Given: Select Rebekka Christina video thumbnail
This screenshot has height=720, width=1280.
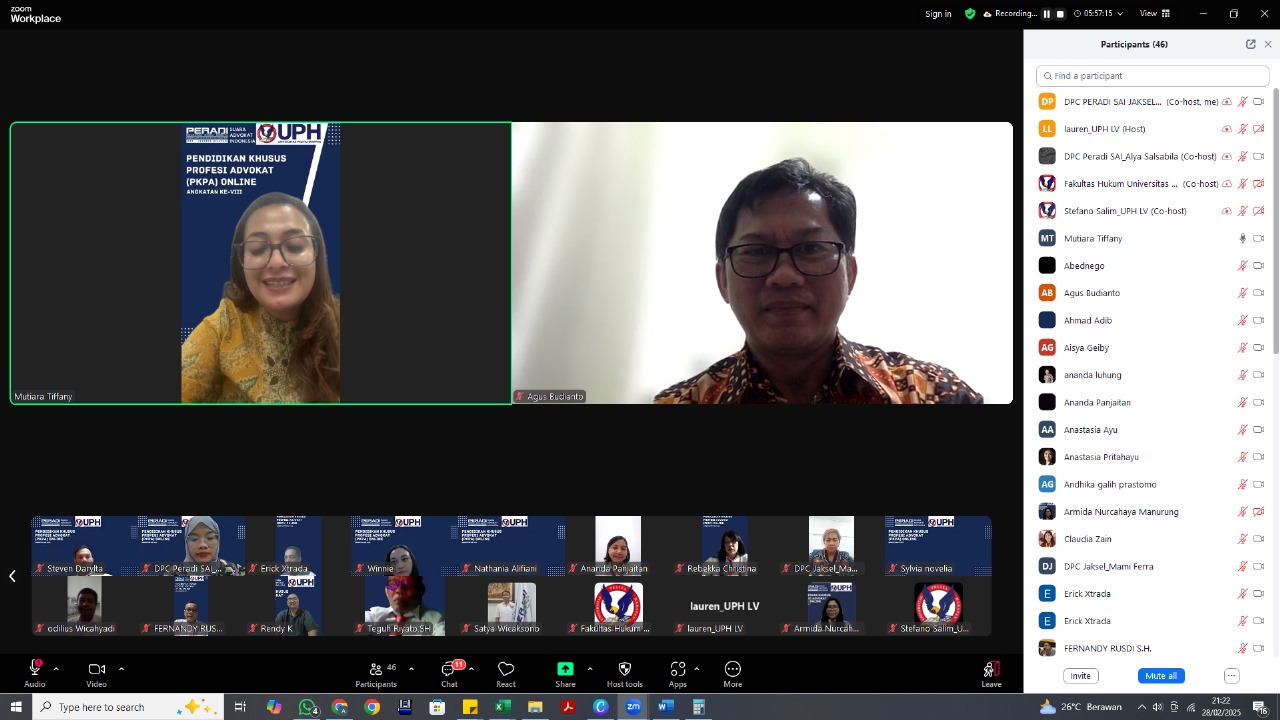Looking at the screenshot, I should [x=724, y=546].
